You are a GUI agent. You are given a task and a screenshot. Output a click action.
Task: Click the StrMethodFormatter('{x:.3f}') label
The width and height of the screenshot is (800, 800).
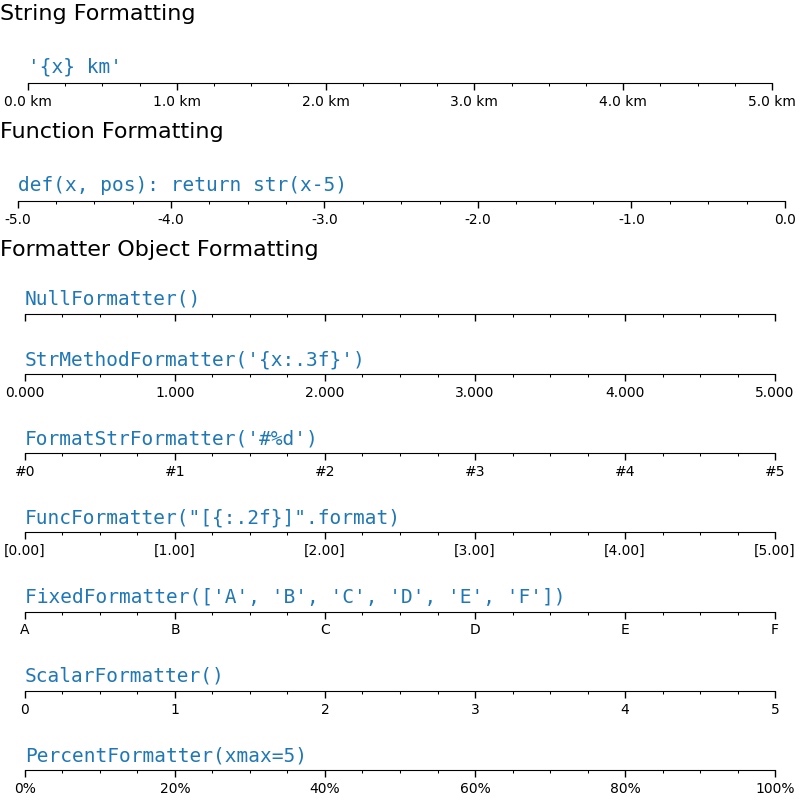click(x=194, y=359)
